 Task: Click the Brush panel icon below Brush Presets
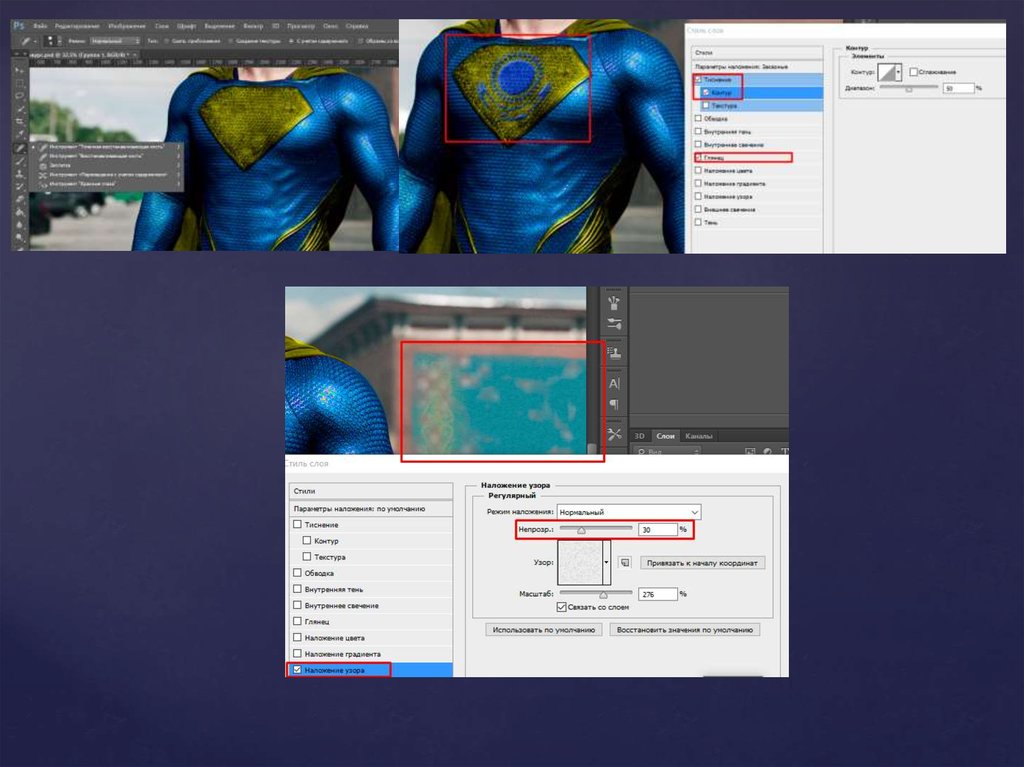614,324
